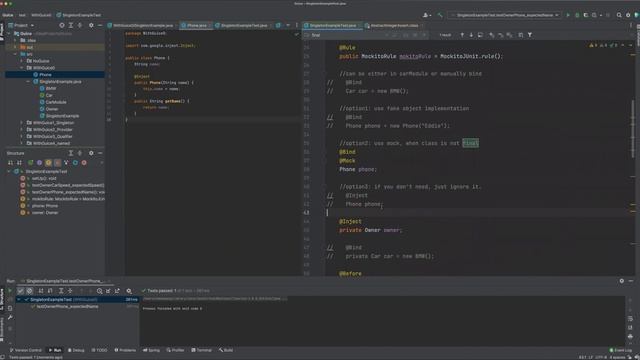Expand the WithGuice2_Provider package
This screenshot has height=360, width=640.
tap(22, 130)
